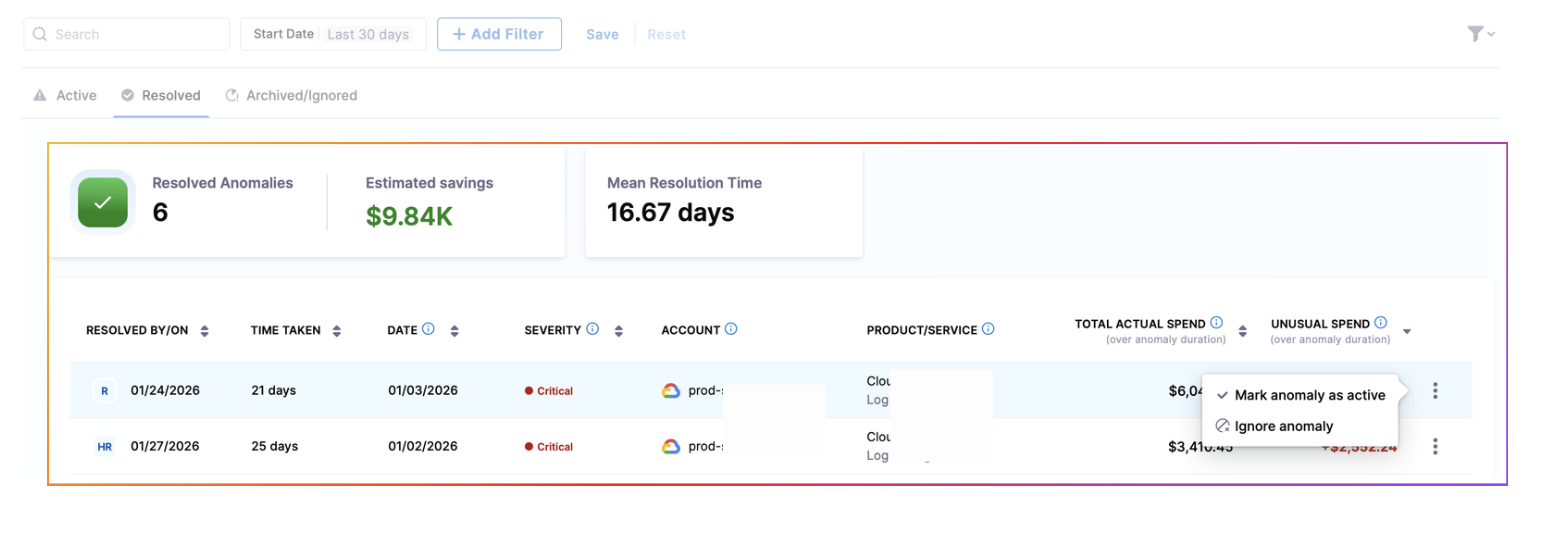Screen dimensions: 1554x536
Task: Click info icon beside SEVERITY header
Action: click(592, 329)
